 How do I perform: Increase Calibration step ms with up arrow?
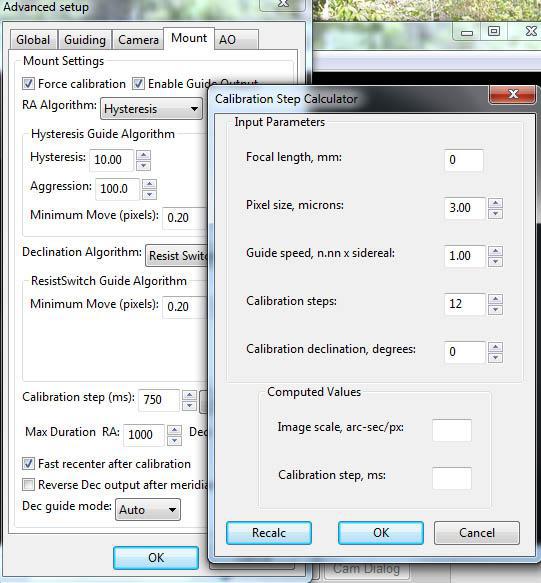point(189,395)
